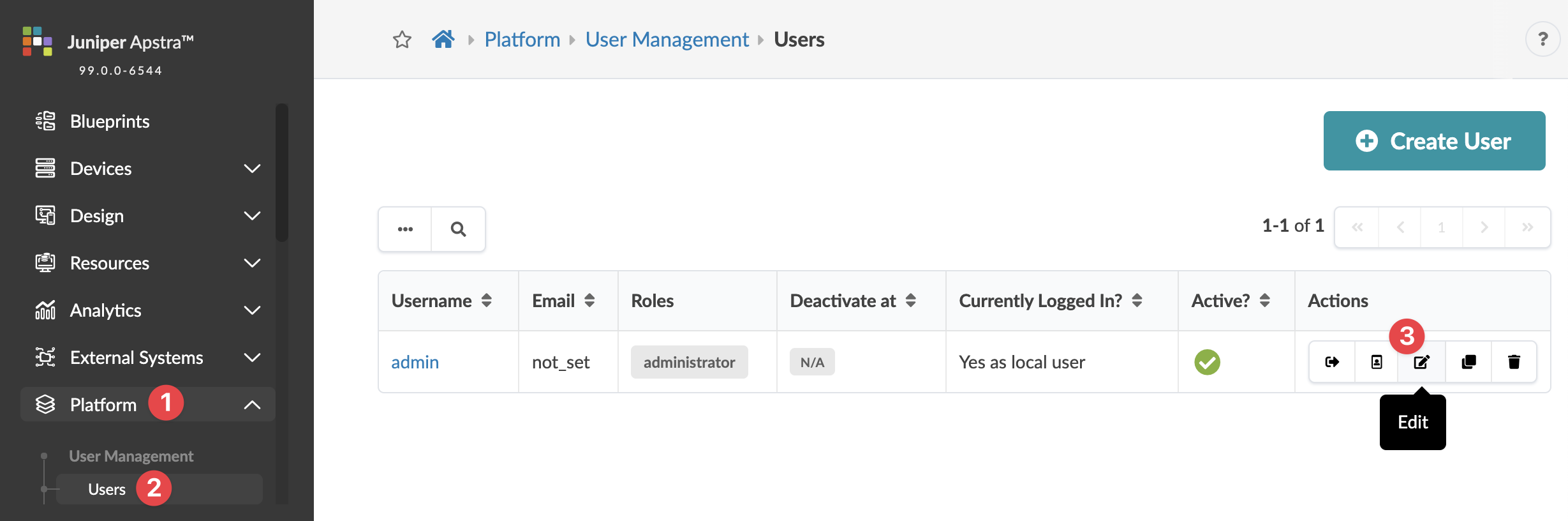Open Blueprints in the sidebar
1568x521 pixels.
(x=110, y=121)
